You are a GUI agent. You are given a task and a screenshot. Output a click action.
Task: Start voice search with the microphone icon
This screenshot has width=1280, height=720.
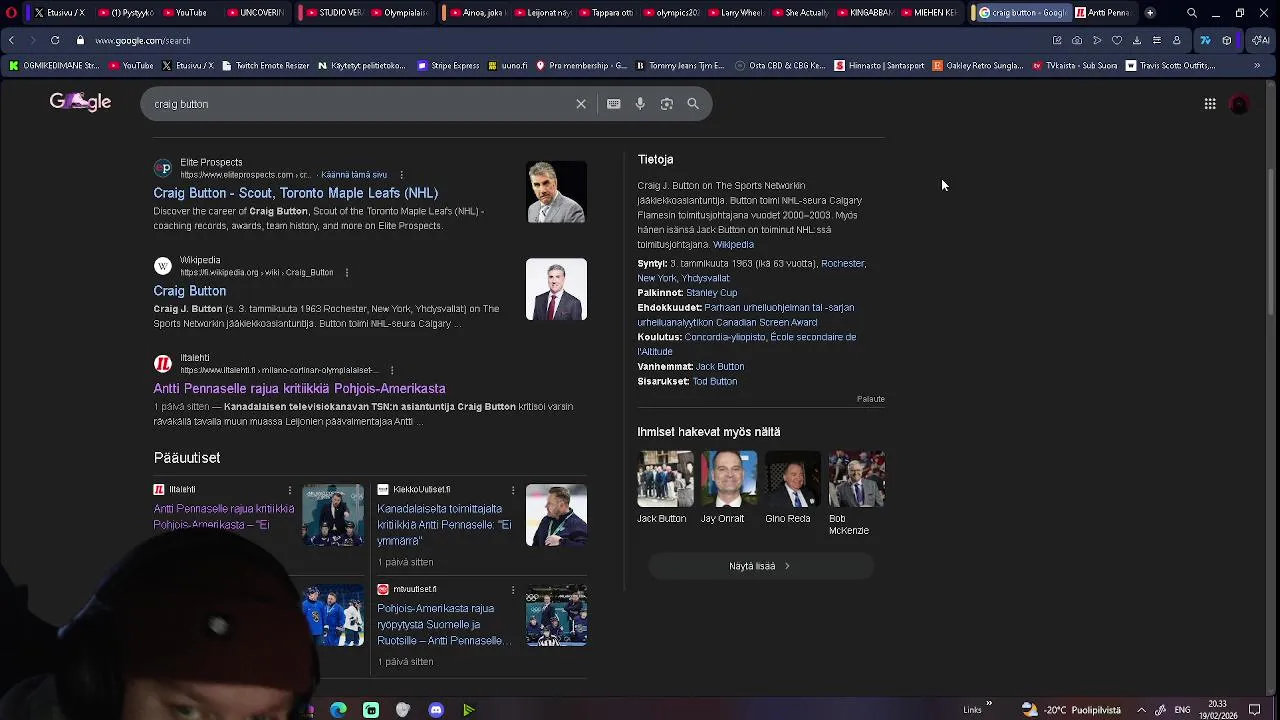(x=640, y=104)
